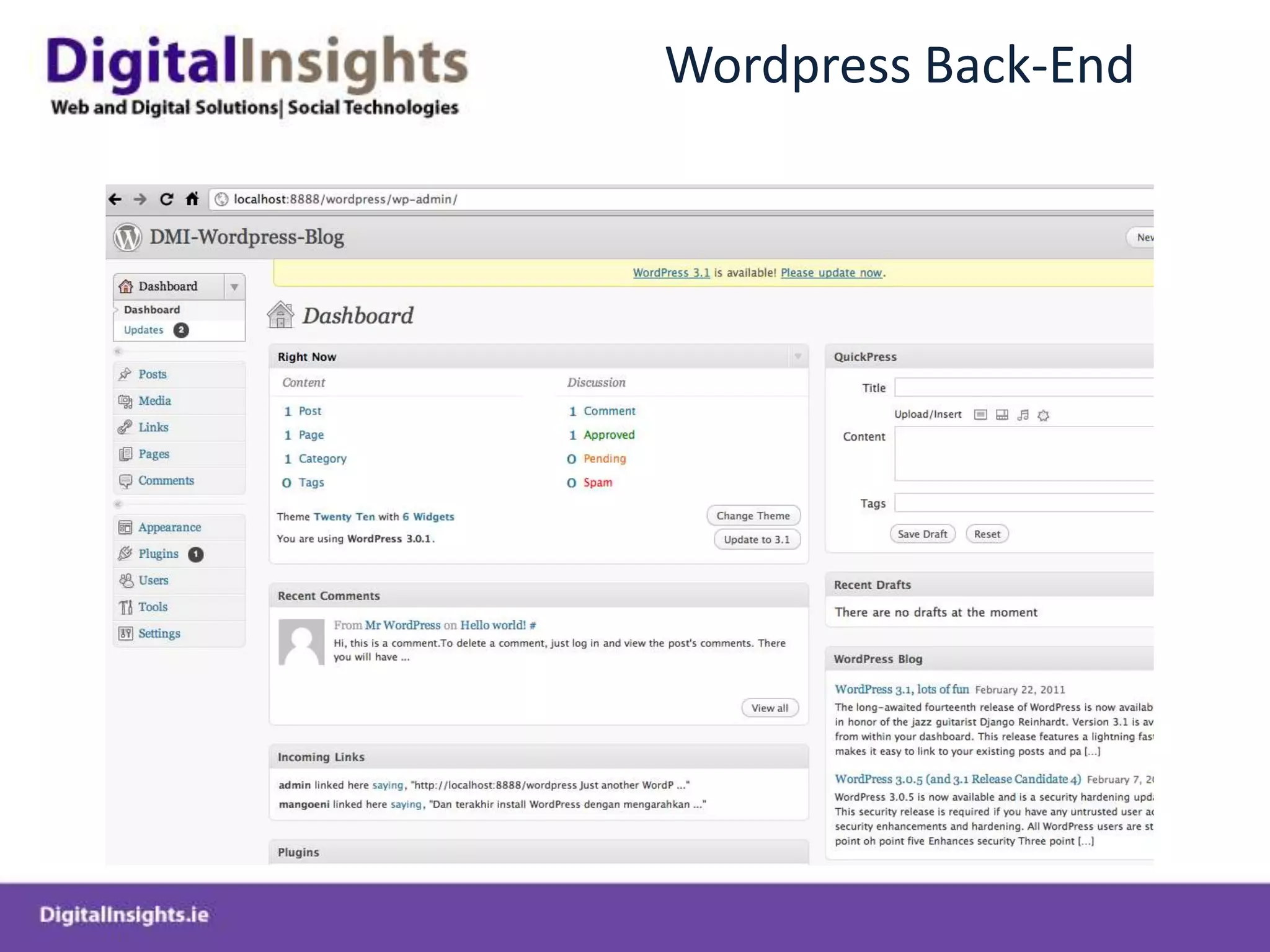1270x952 pixels.
Task: Click the add image icon in QuickPress
Action: click(x=980, y=415)
